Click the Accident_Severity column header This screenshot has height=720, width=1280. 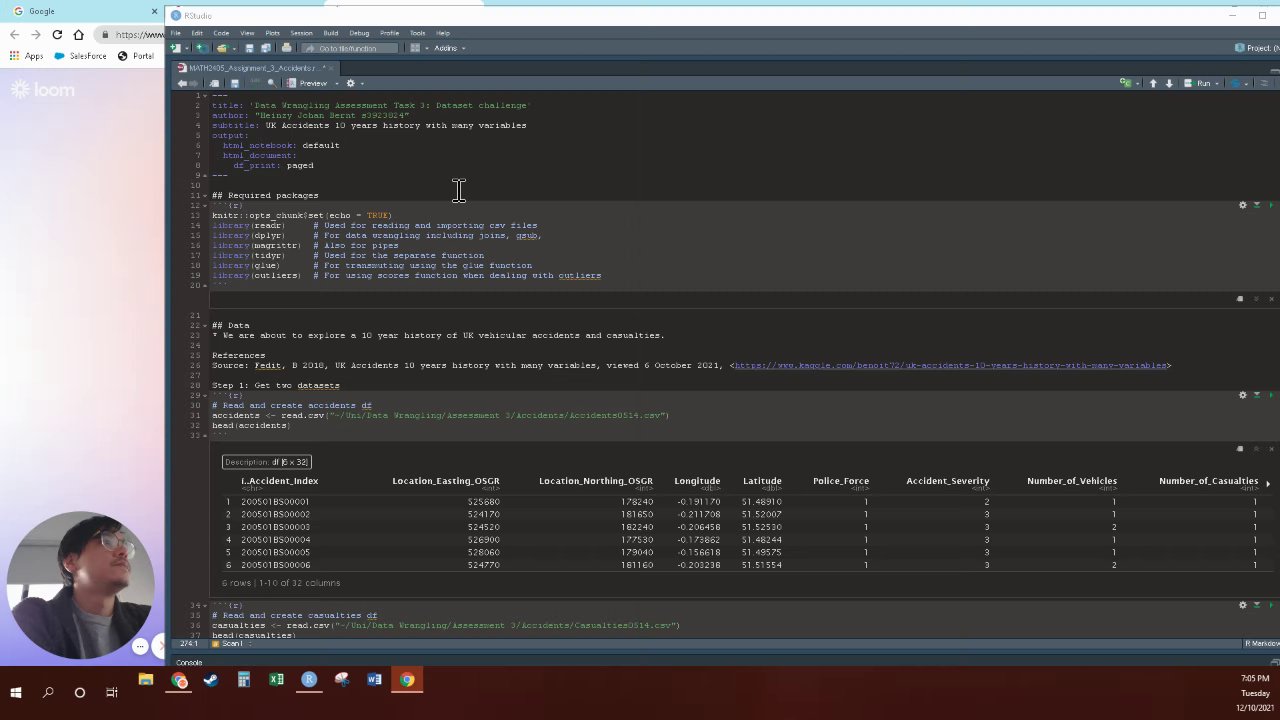[947, 481]
